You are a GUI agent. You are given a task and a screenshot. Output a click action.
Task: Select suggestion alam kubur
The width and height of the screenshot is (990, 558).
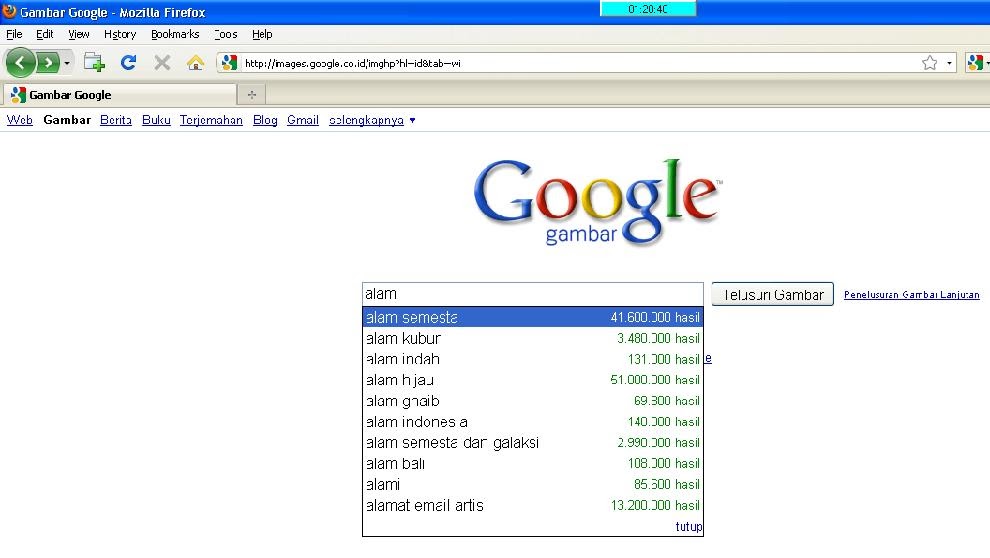point(532,338)
